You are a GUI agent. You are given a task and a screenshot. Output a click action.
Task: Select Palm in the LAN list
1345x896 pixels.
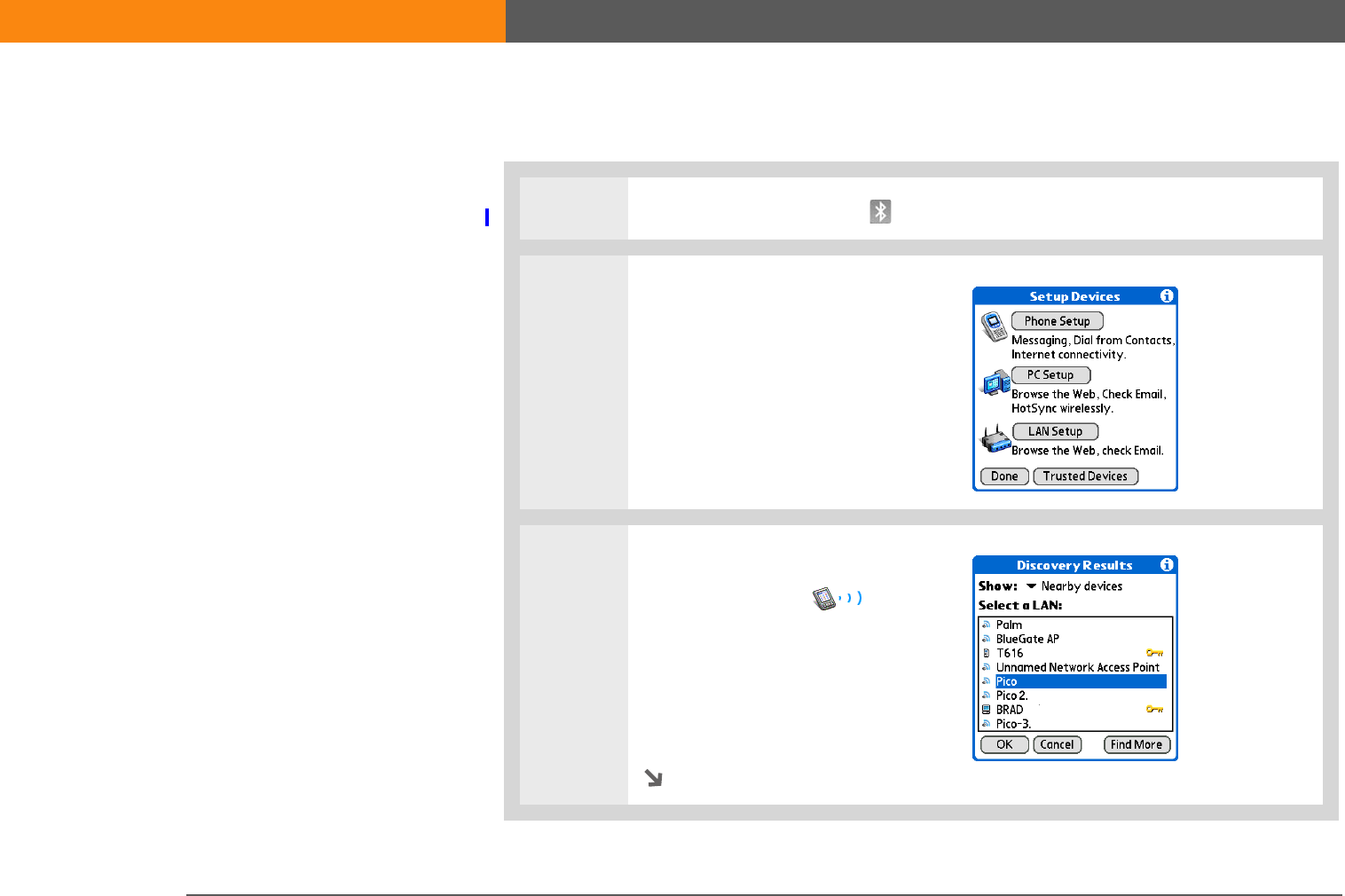coord(1009,625)
